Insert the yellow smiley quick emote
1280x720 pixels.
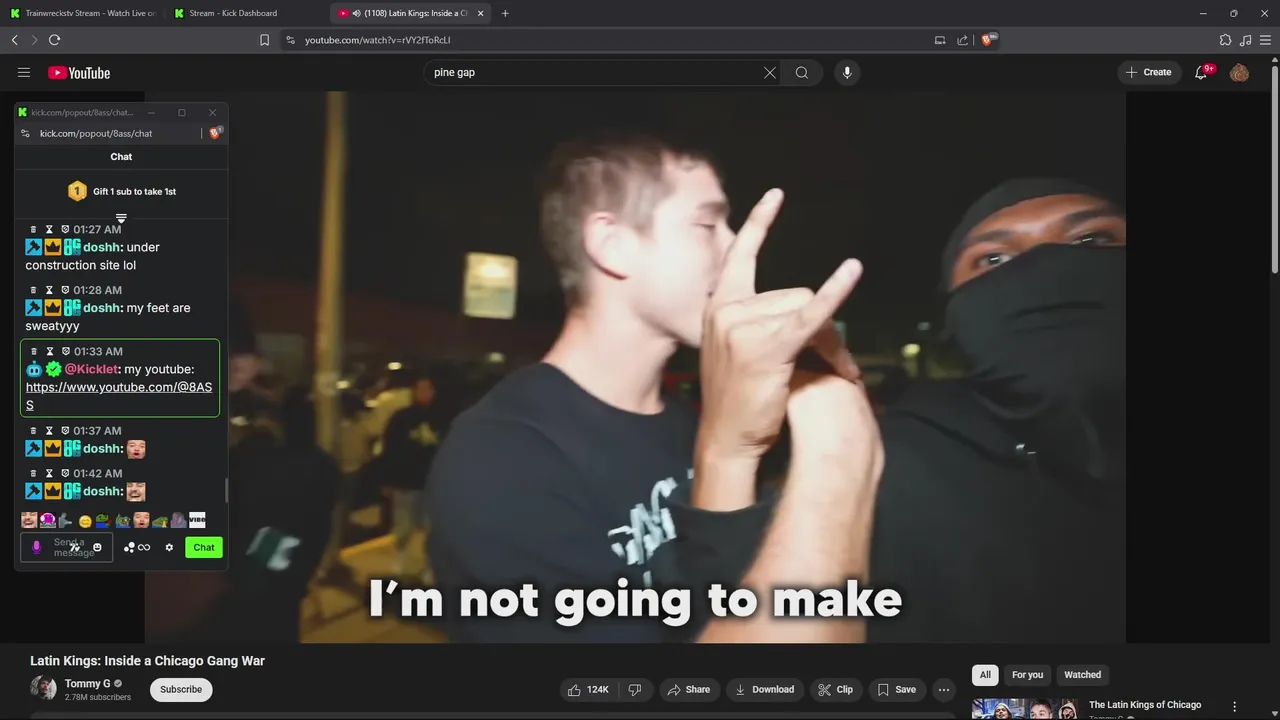click(85, 521)
